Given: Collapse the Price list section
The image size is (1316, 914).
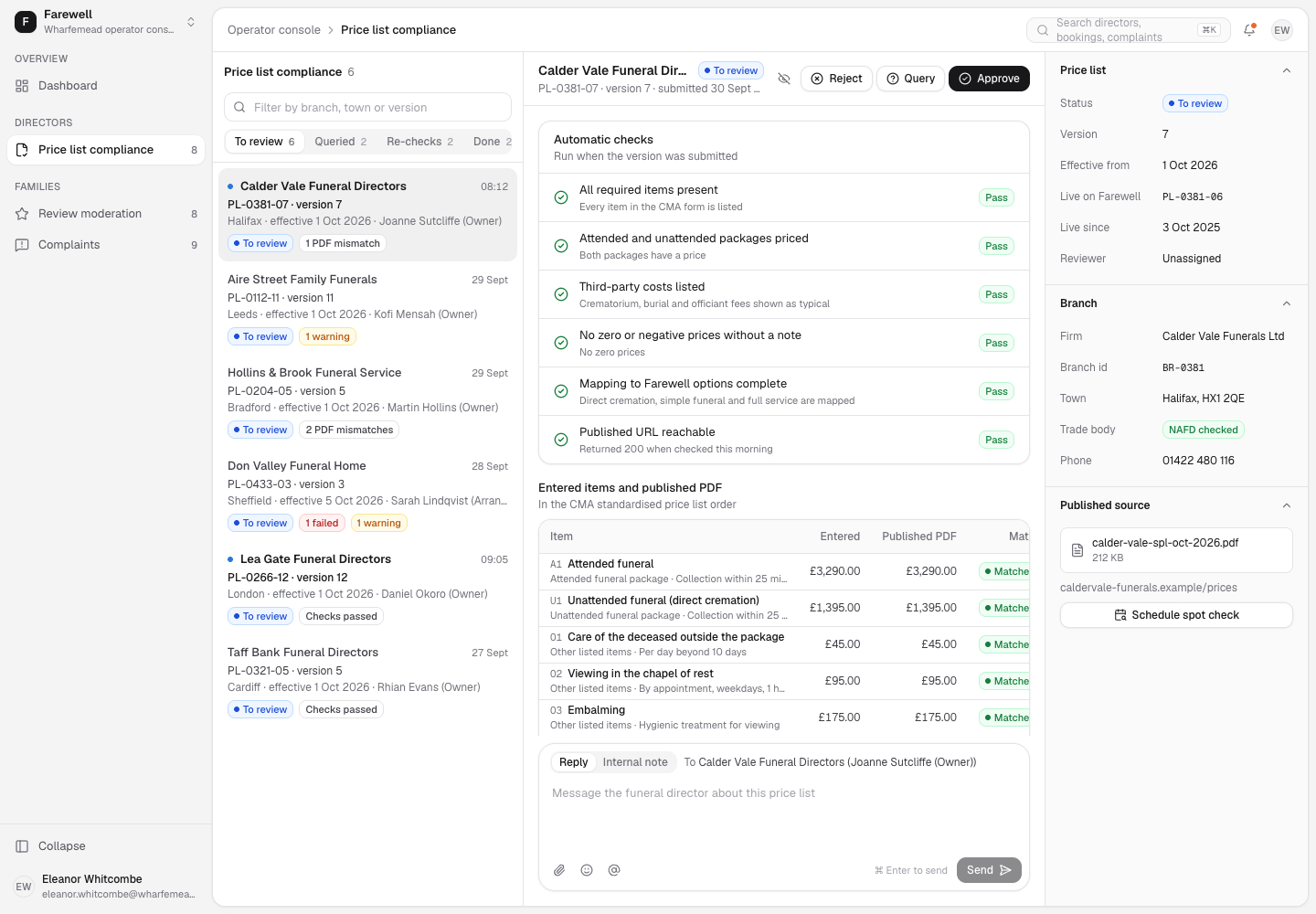Looking at the screenshot, I should 1287,70.
